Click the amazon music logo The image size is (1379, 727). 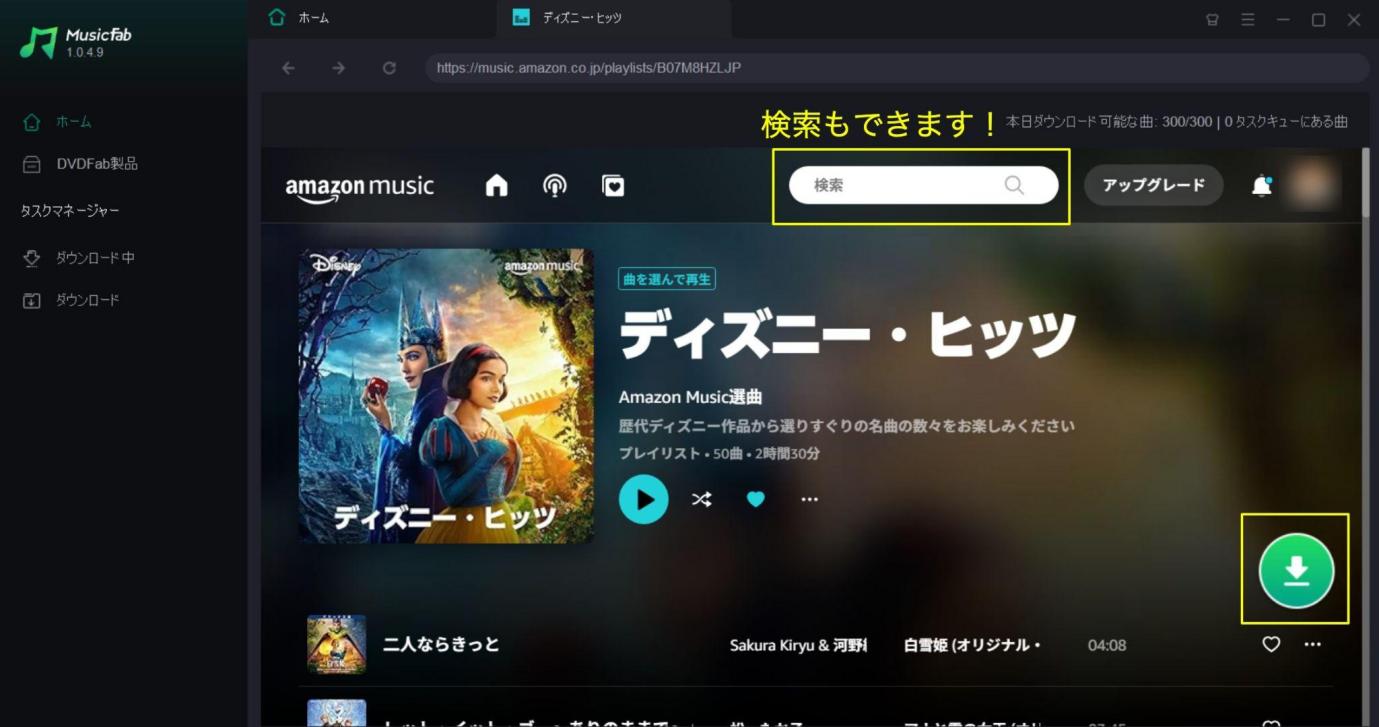359,187
